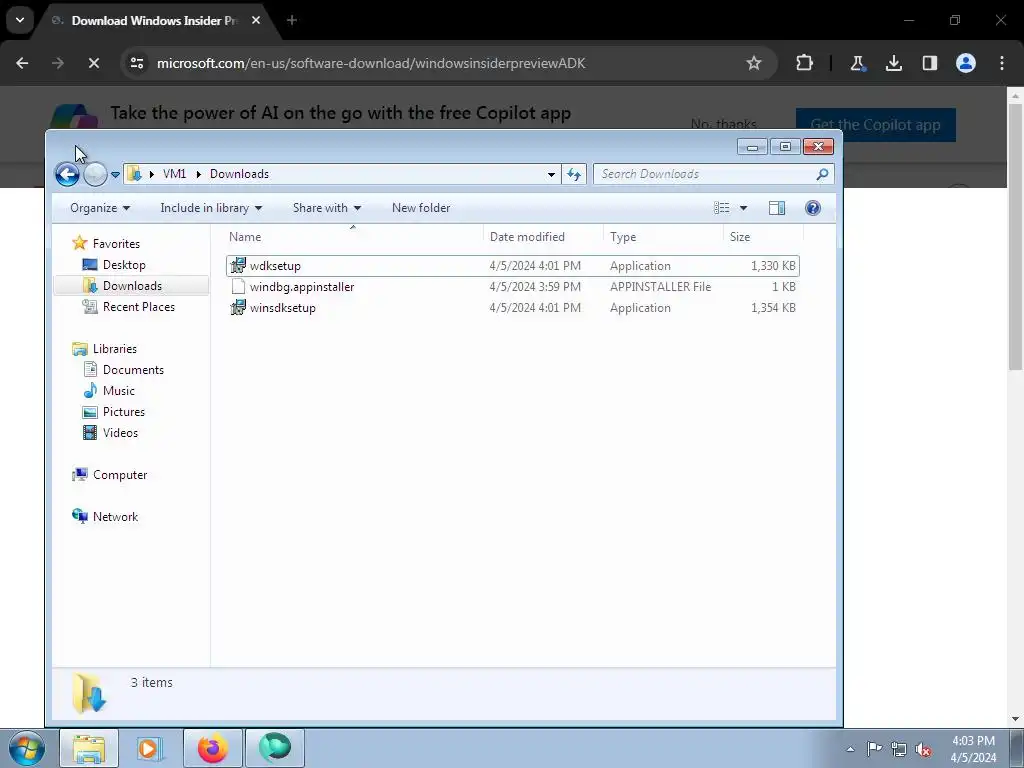Open Firefox from the taskbar
This screenshot has height=768, width=1024.
212,748
